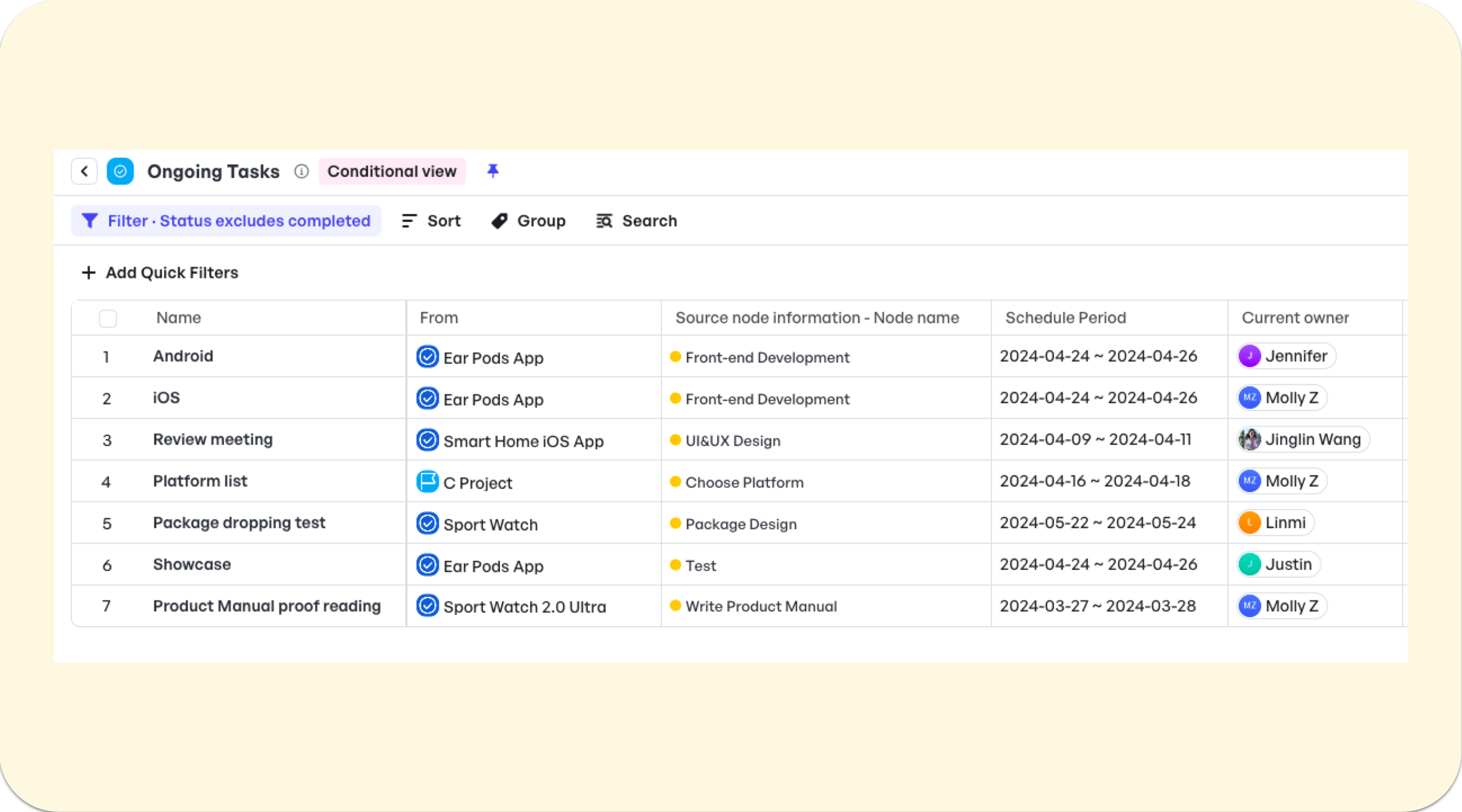The height and width of the screenshot is (812, 1462).
Task: Click schedule period 2024-04-09 ~ 2024-04-11
Action: click(1095, 440)
